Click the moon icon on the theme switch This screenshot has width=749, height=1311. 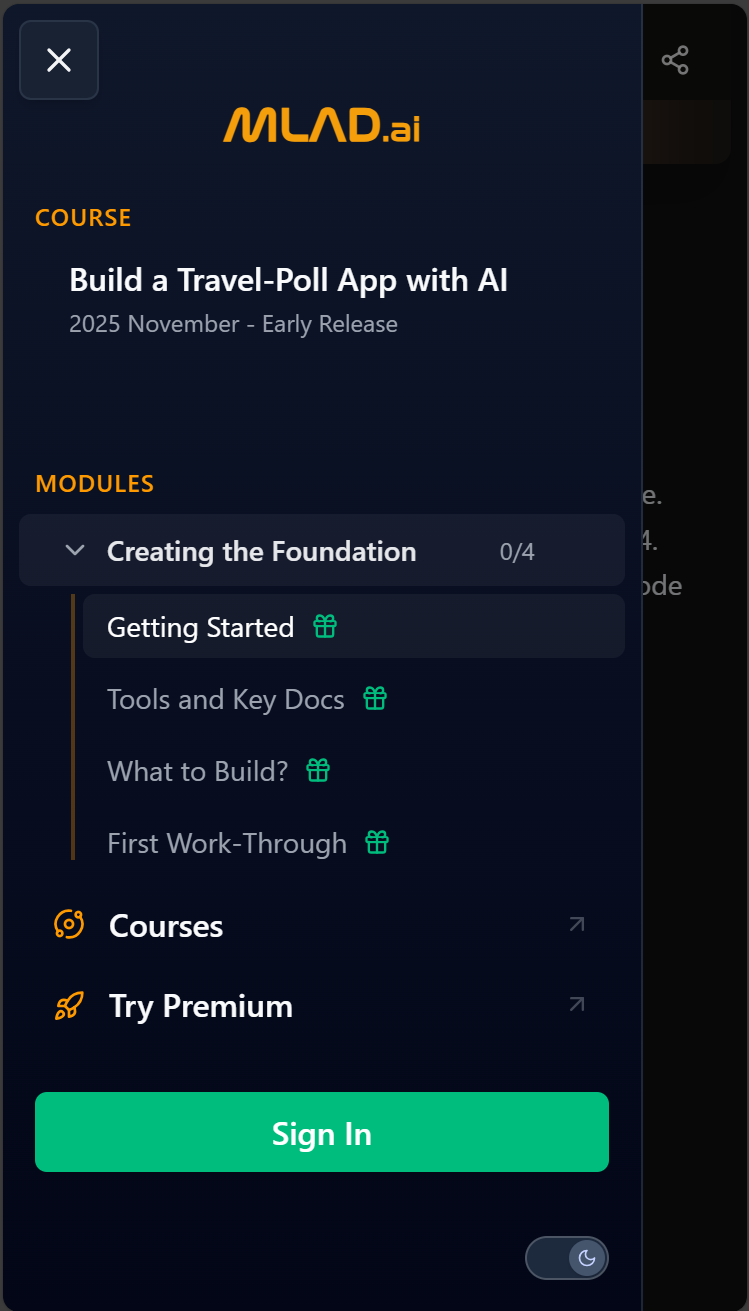pos(586,1258)
